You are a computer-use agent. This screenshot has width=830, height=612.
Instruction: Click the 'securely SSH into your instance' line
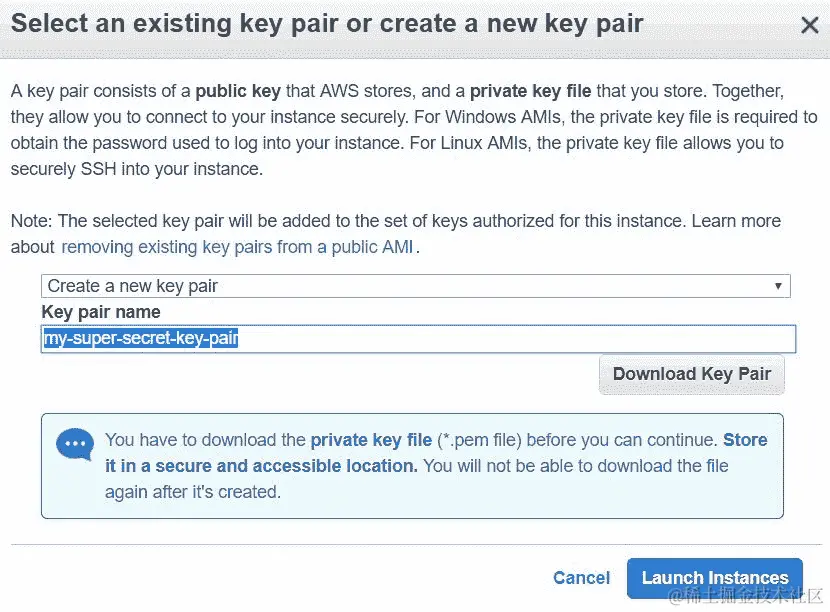click(136, 169)
